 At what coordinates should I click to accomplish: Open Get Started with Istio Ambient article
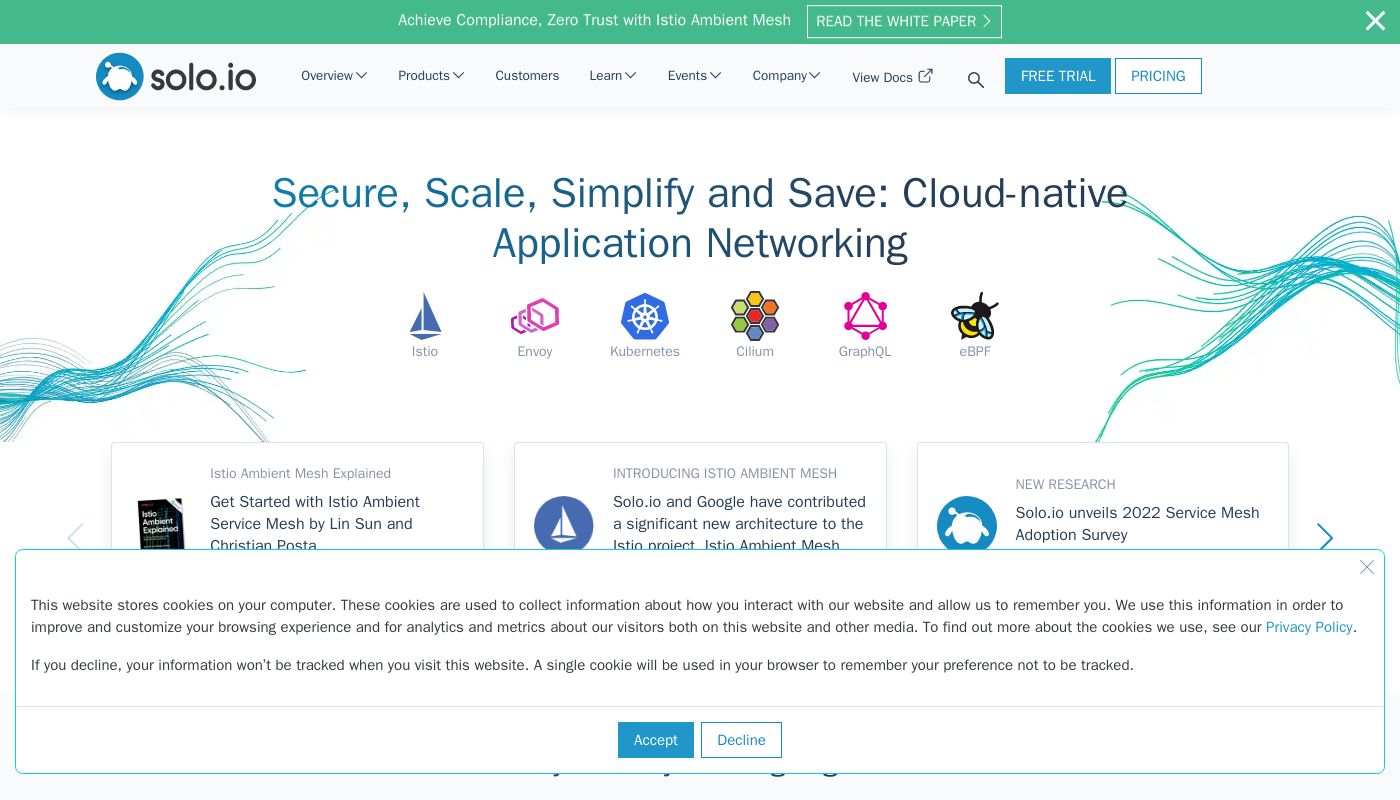click(315, 523)
